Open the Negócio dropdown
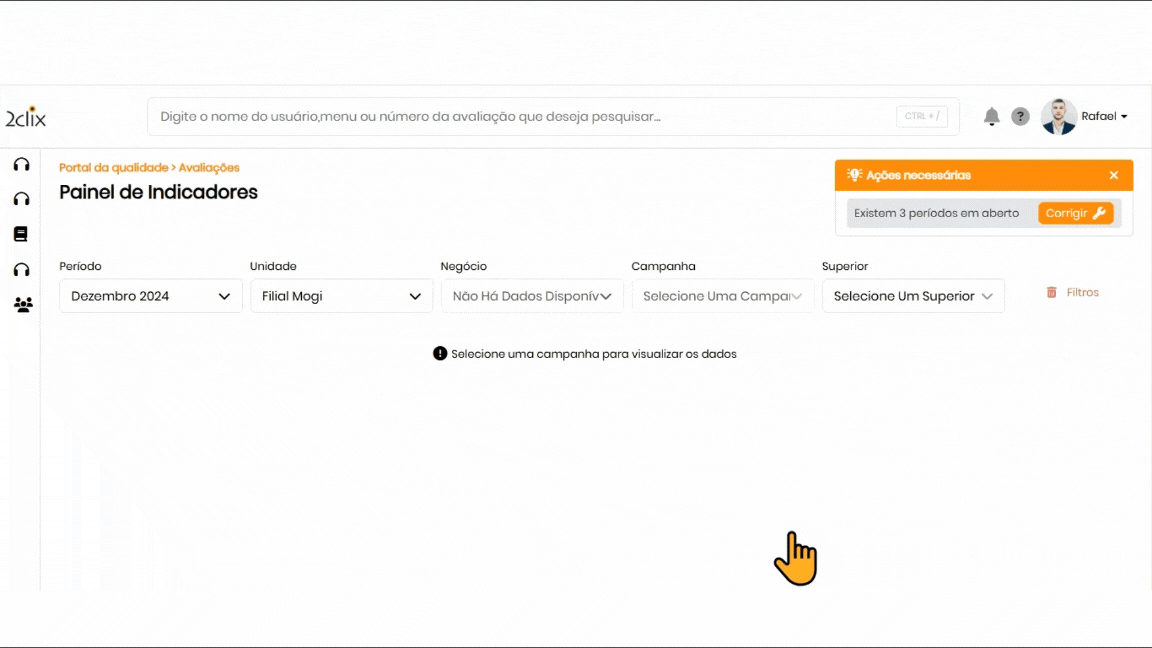Viewport: 1152px width, 648px height. click(x=532, y=296)
